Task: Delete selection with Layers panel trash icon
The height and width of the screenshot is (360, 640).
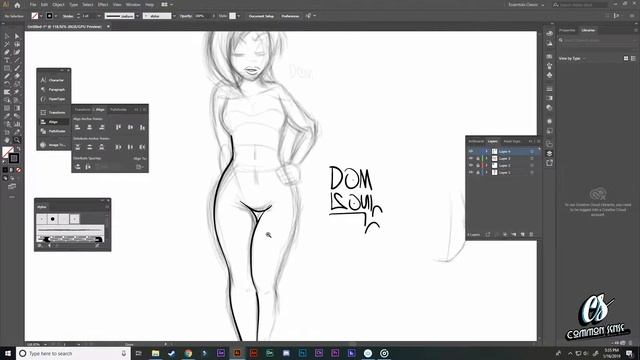Action: pyautogui.click(x=531, y=234)
